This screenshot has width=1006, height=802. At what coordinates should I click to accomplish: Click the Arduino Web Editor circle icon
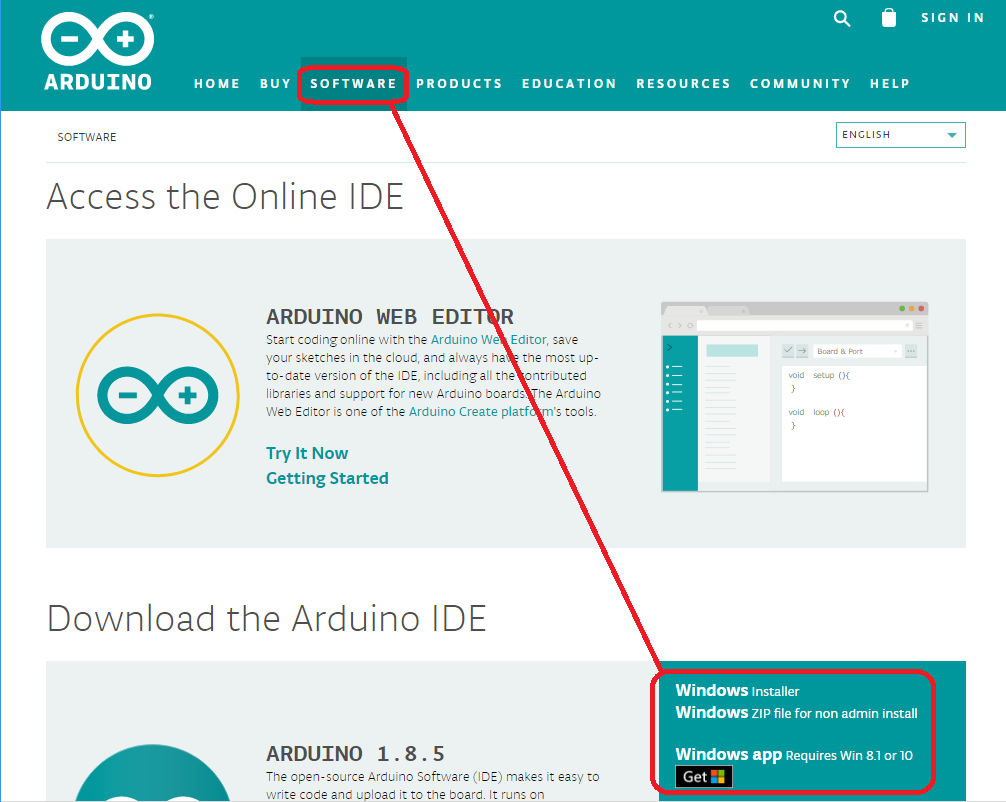coord(157,395)
